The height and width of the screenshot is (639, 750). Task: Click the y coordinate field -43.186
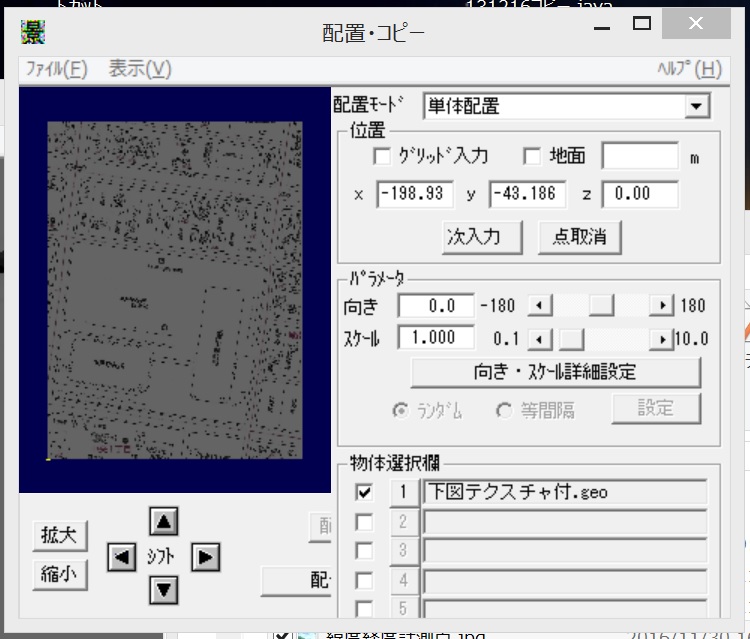click(528, 194)
